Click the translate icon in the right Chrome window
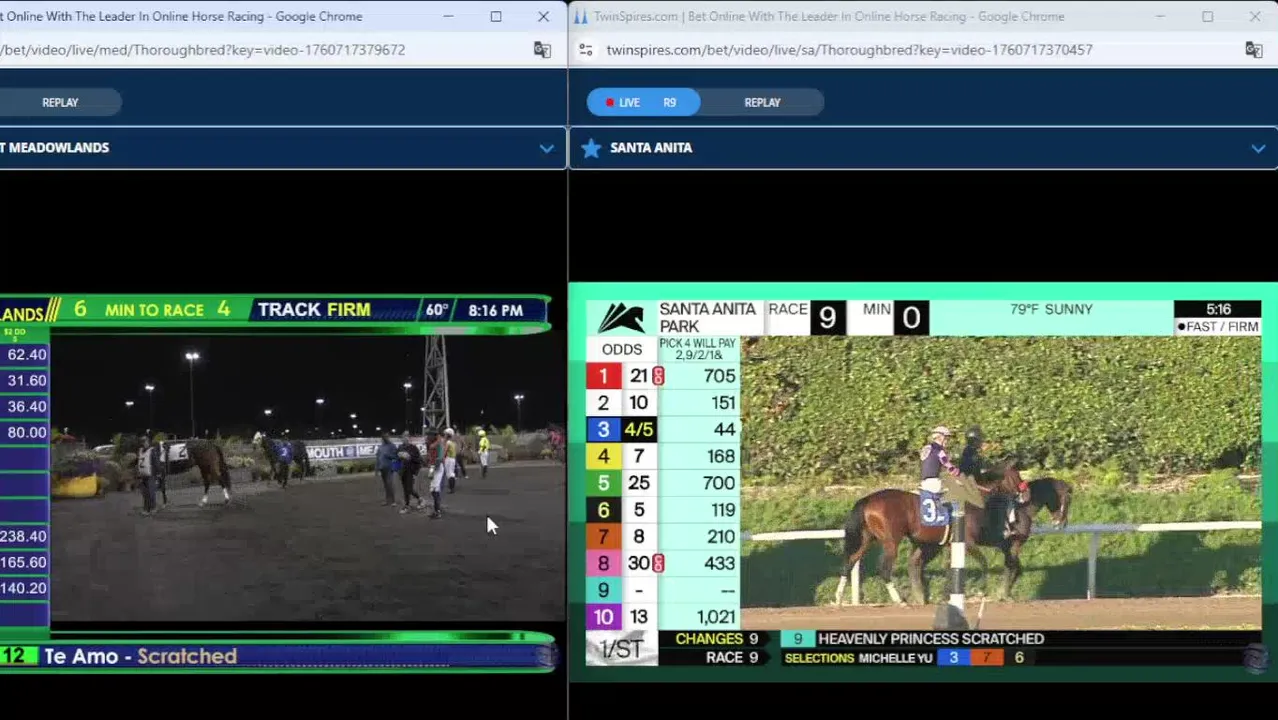1278x720 pixels. [x=1253, y=50]
